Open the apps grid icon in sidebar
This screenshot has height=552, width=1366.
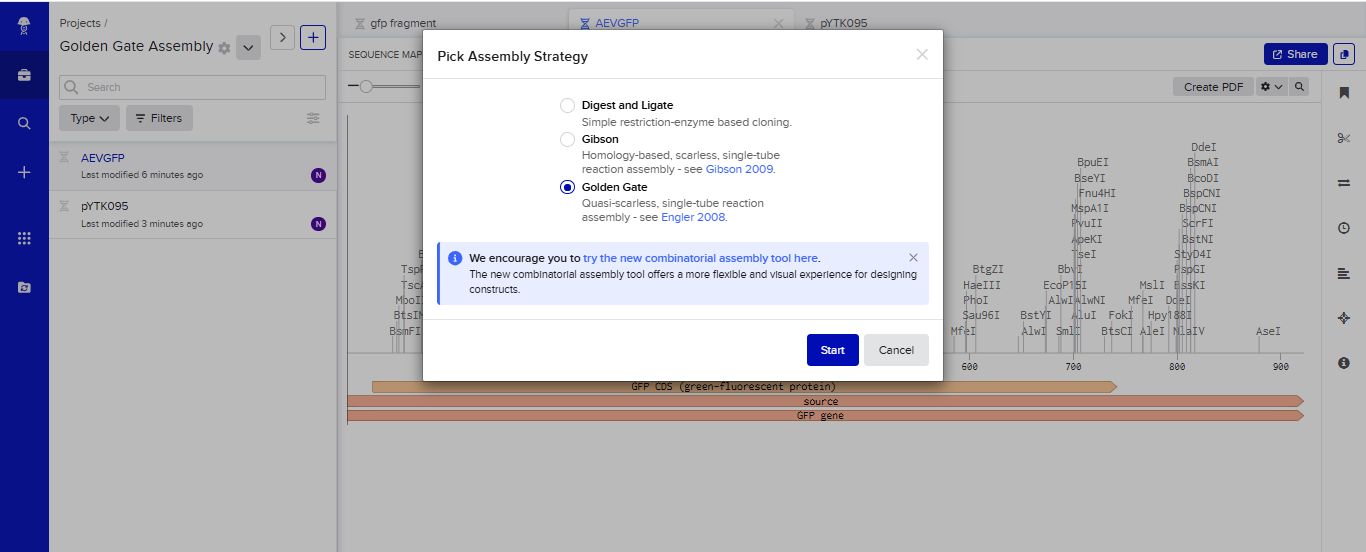click(x=24, y=238)
